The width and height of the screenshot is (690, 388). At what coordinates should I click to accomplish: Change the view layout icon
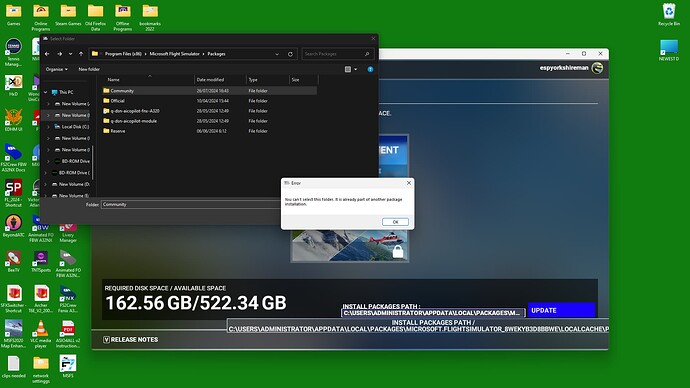(348, 69)
